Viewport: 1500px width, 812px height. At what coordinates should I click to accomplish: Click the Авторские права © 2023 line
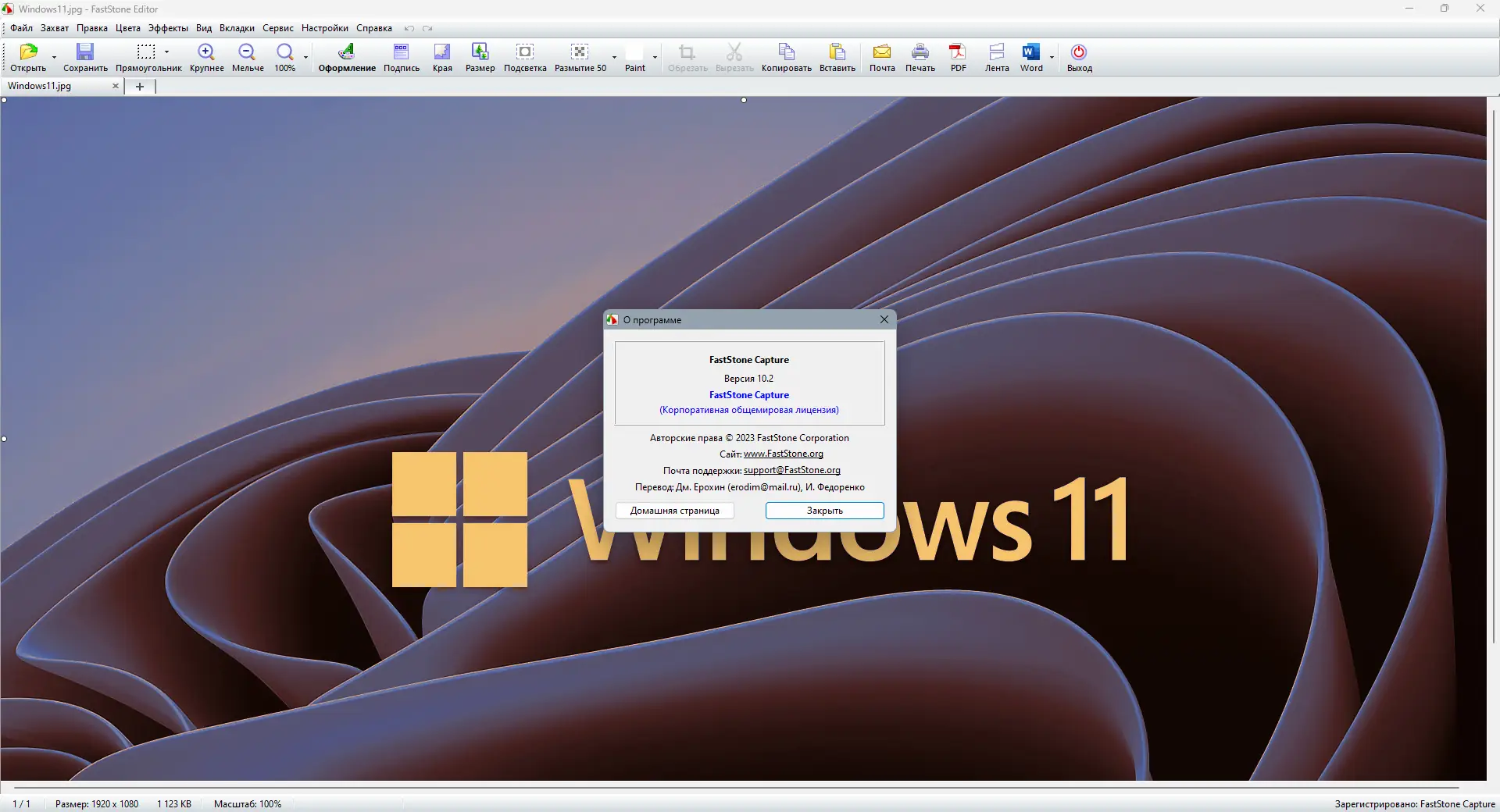pos(749,438)
